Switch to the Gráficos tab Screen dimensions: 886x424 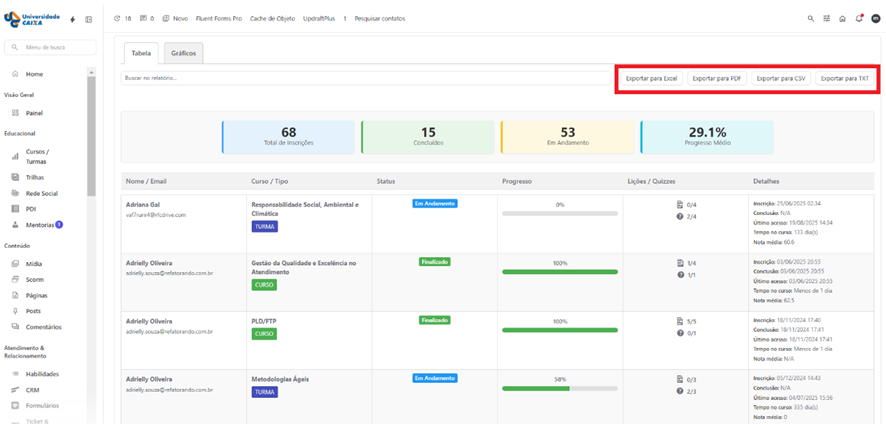(x=183, y=53)
